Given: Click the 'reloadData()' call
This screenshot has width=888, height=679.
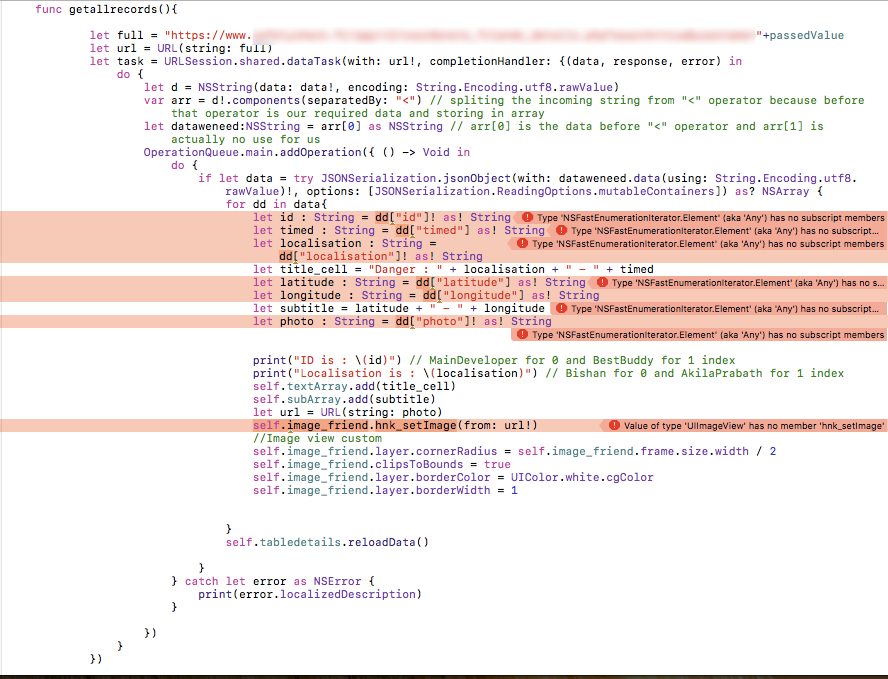Looking at the screenshot, I should pos(388,543).
